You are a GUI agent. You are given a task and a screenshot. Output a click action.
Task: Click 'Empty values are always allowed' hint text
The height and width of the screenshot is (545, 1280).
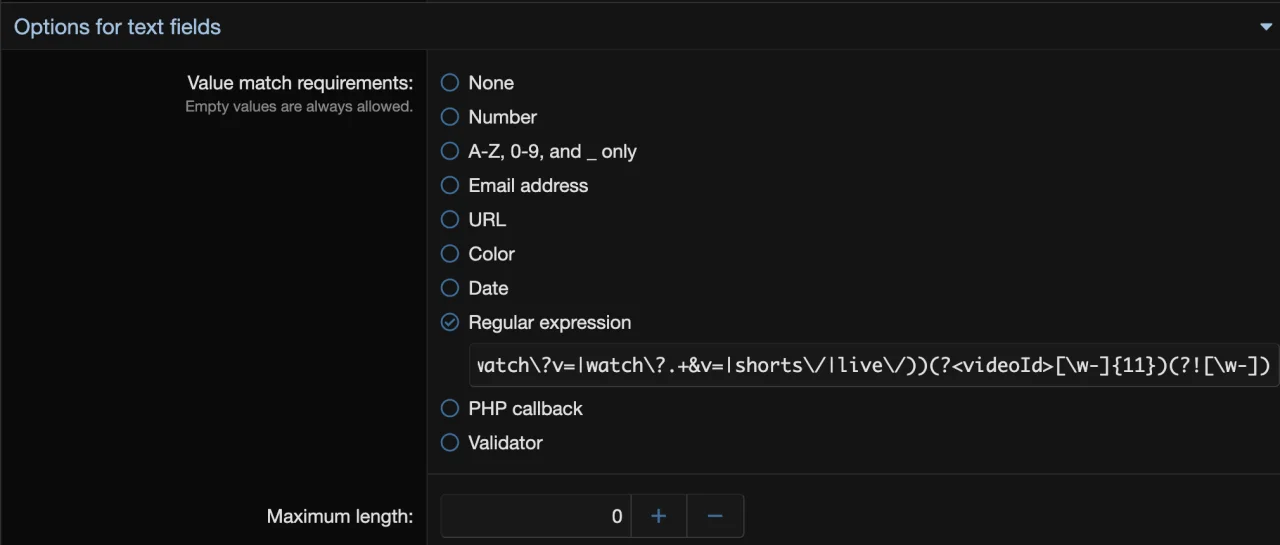(x=298, y=106)
